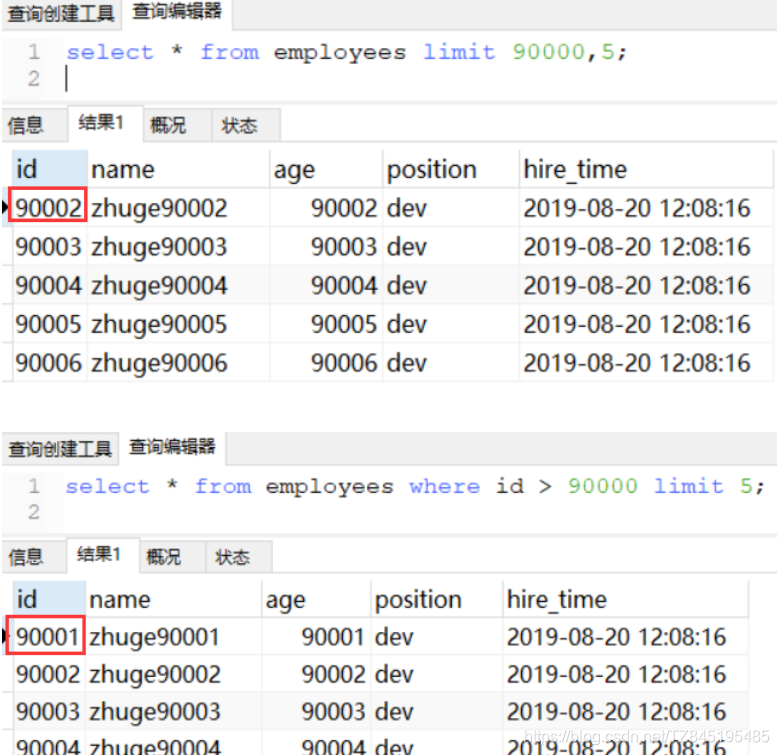Viewport: 779px width, 755px height.
Task: Switch to the upper 查询编辑器 tab
Action: tap(177, 12)
